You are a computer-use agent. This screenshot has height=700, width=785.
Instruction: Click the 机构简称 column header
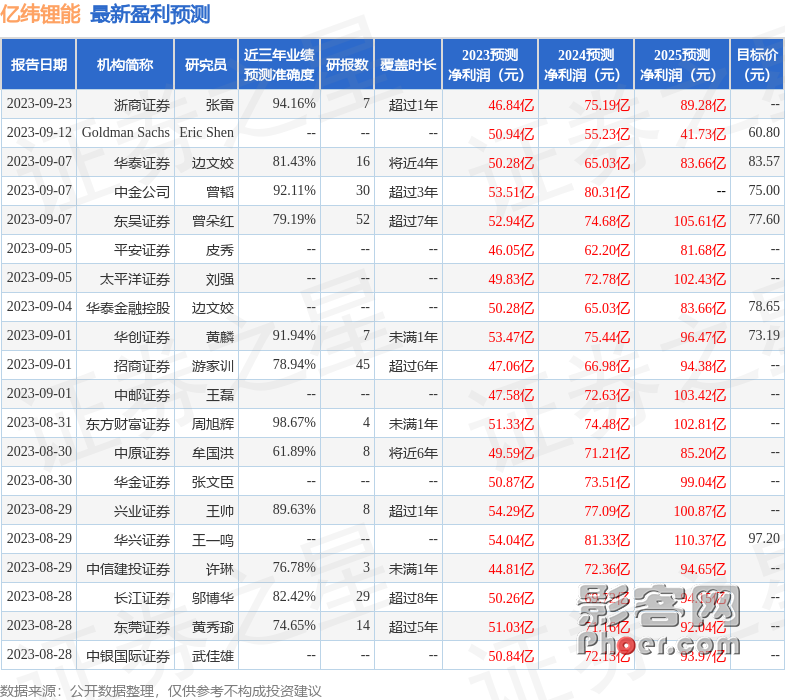tap(125, 65)
